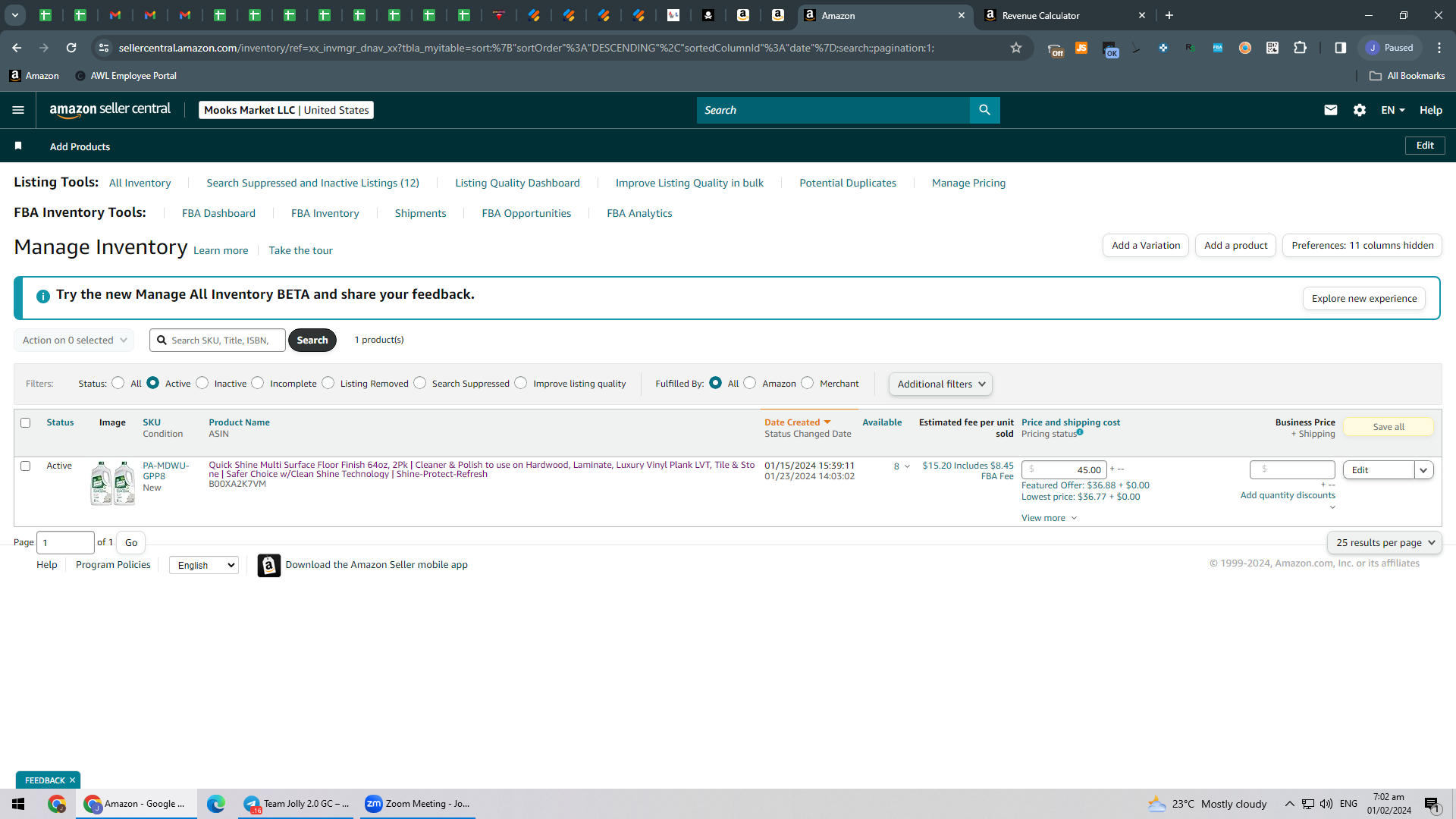Open the settings gear icon
1456x819 pixels.
[1360, 110]
